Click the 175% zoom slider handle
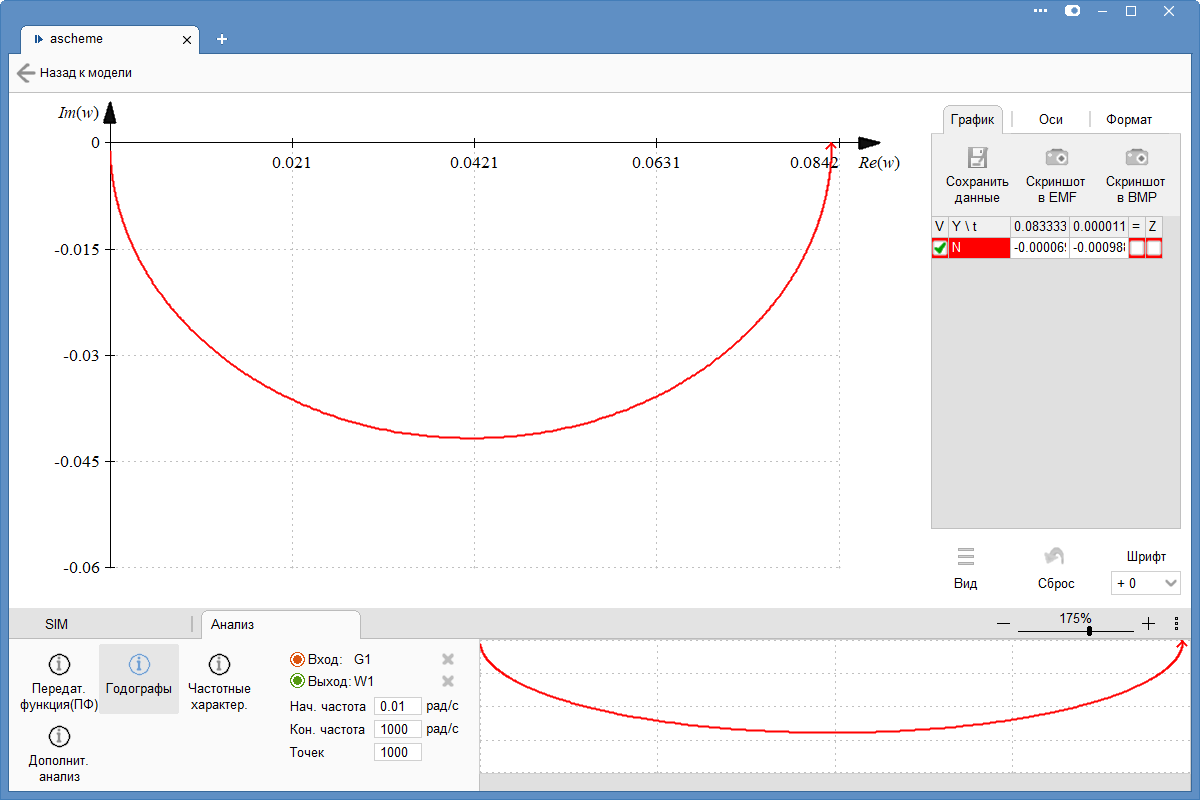The width and height of the screenshot is (1200, 800). (1089, 631)
